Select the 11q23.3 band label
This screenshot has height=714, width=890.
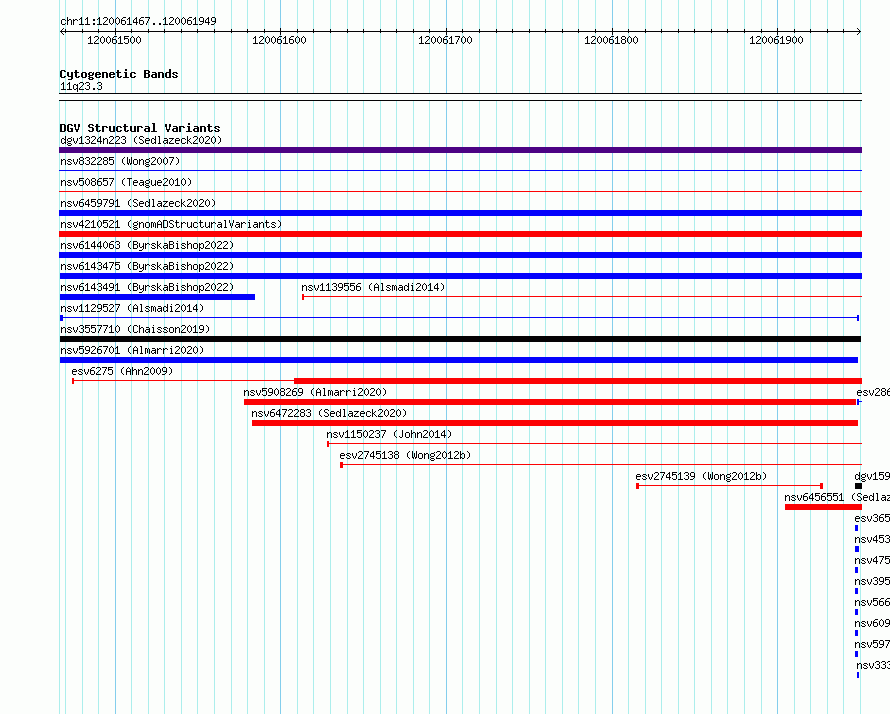81,86
